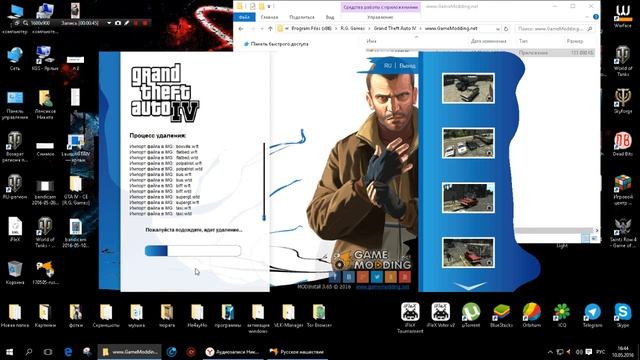
Task: Open the Bandicam recording dropdown arrow
Action: coord(109,23)
